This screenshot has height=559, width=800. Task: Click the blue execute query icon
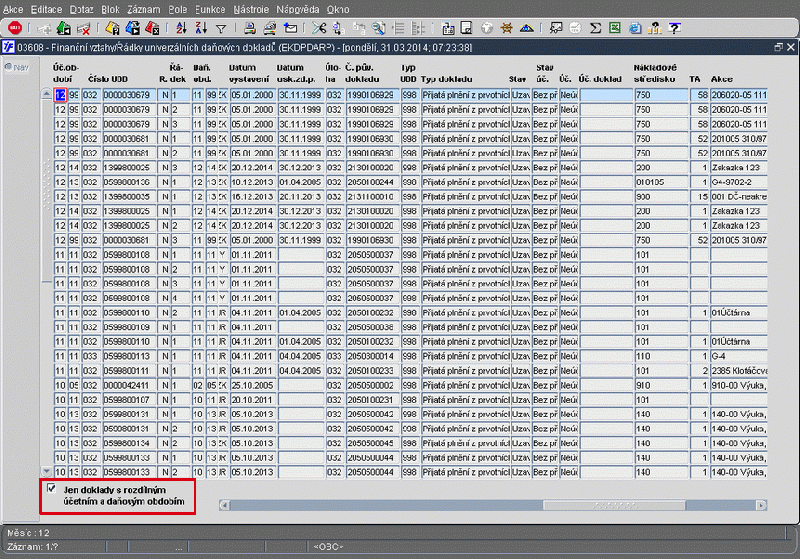[132, 28]
